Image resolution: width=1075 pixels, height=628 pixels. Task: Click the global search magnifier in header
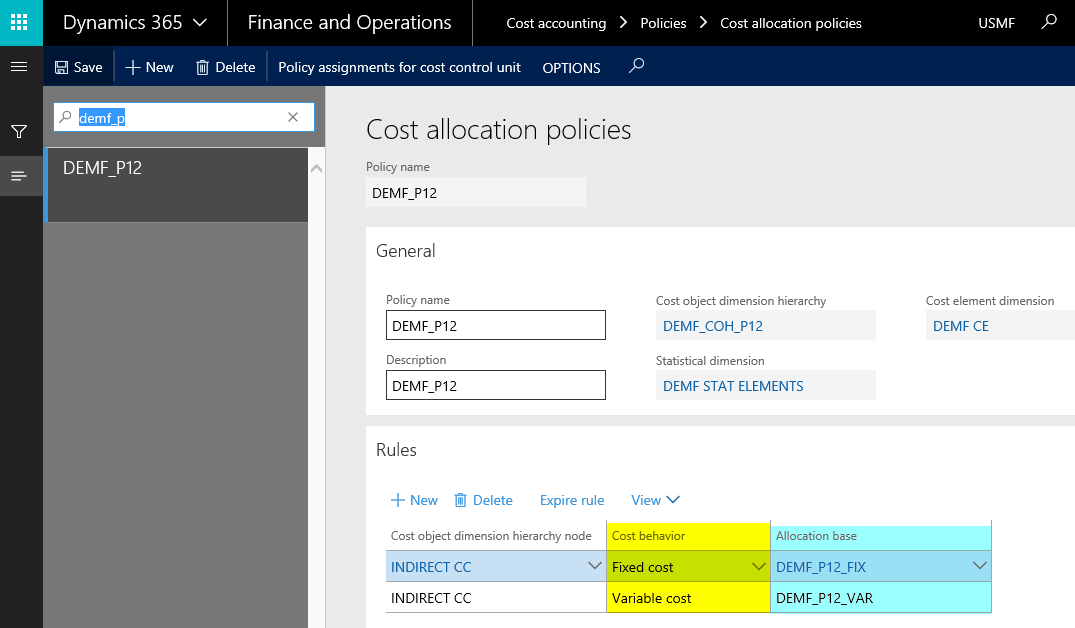tap(1048, 22)
